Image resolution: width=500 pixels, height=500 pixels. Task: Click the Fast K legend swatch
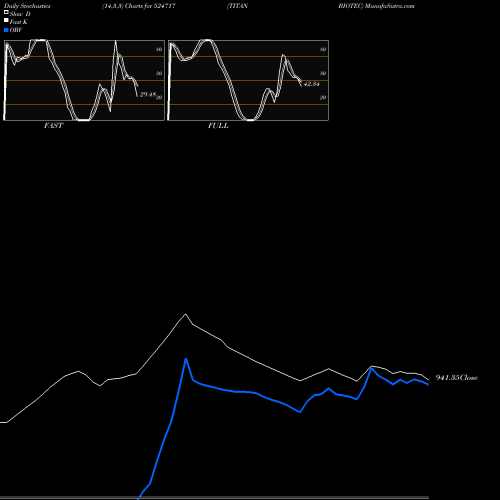click(6, 21)
